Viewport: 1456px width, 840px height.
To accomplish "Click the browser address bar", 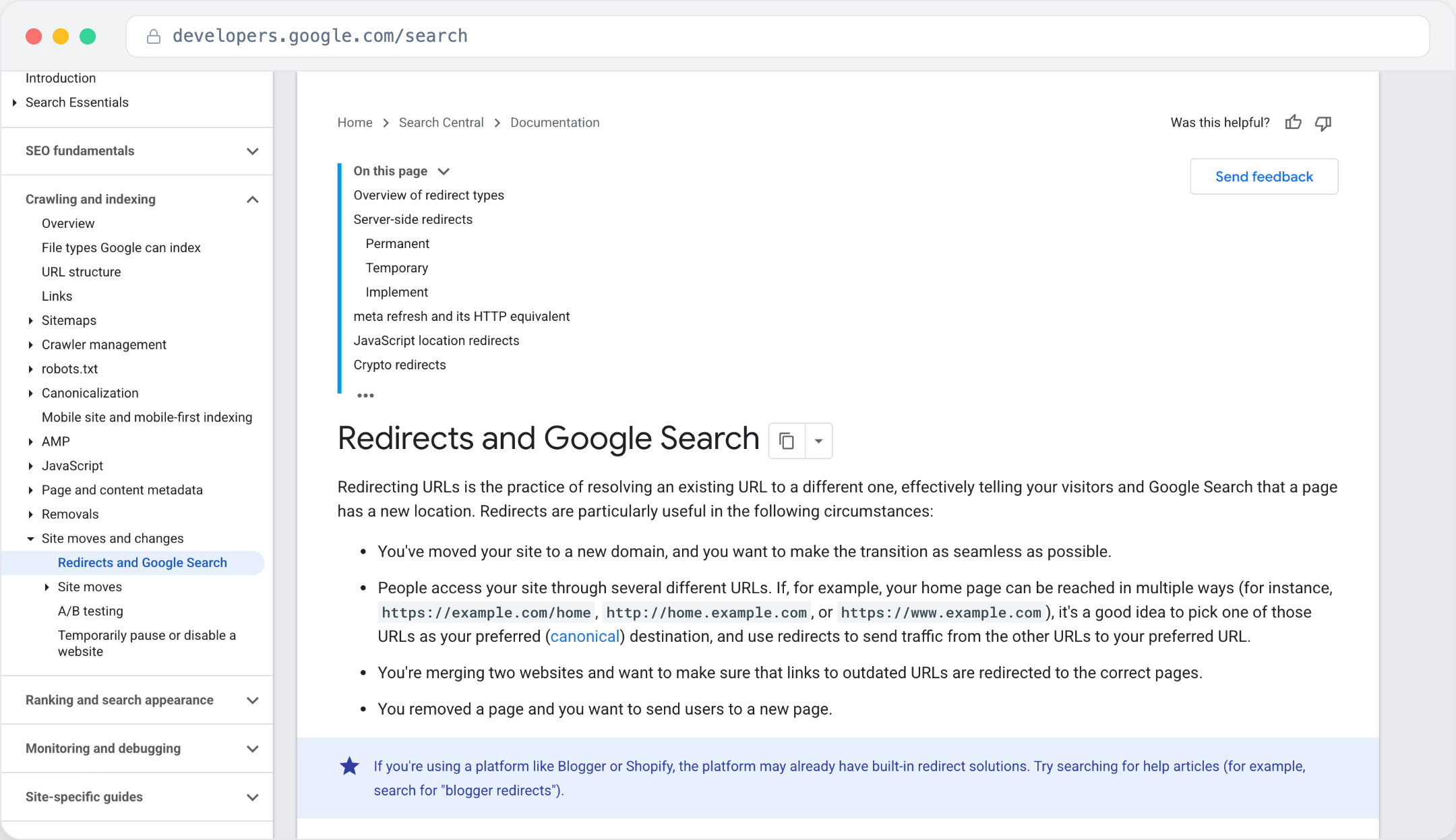I will tap(778, 36).
